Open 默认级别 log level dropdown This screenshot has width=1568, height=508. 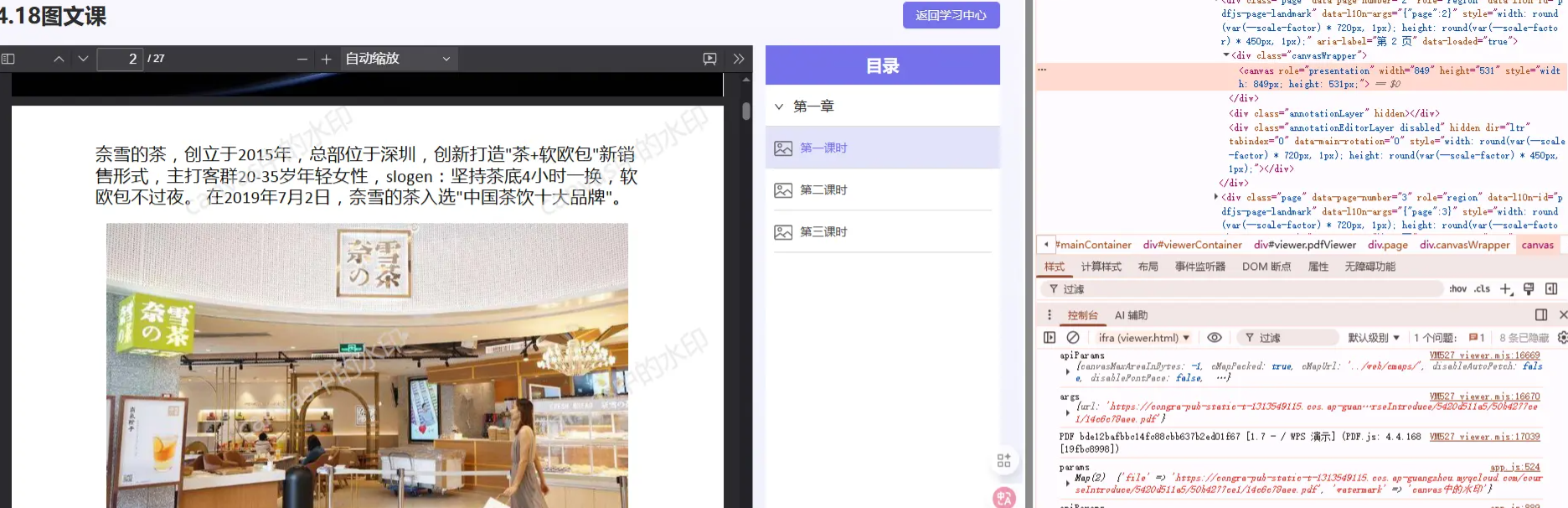pyautogui.click(x=1374, y=338)
